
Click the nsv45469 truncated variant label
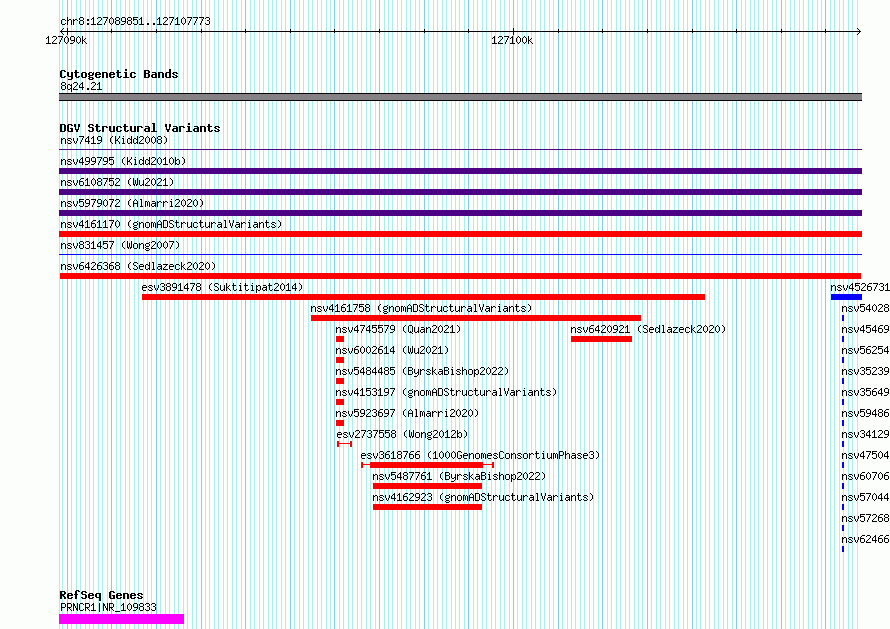click(866, 329)
